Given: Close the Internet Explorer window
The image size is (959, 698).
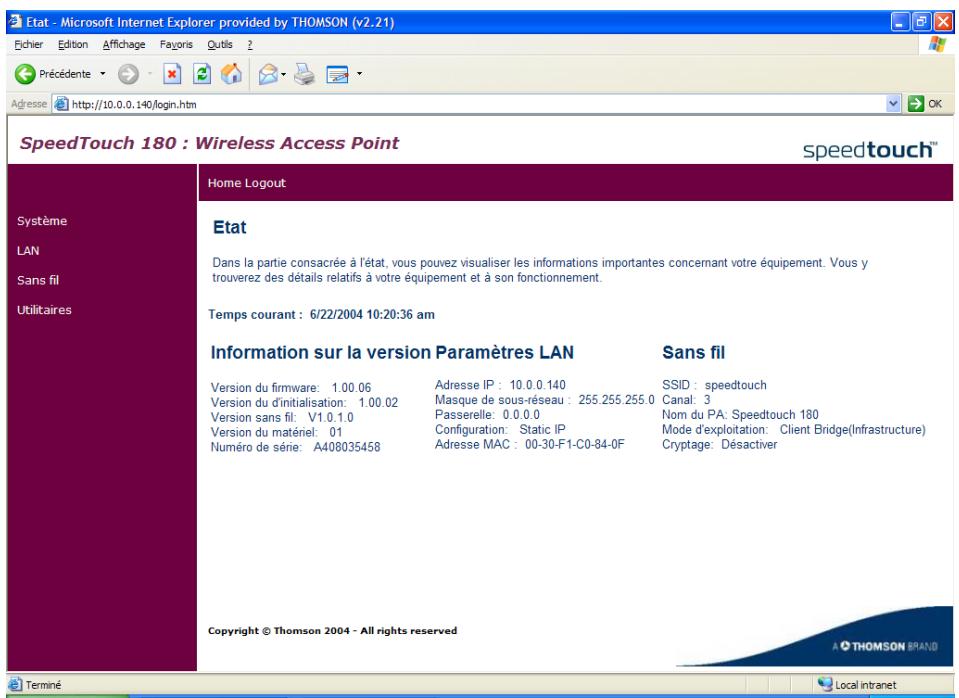Looking at the screenshot, I should [x=943, y=23].
